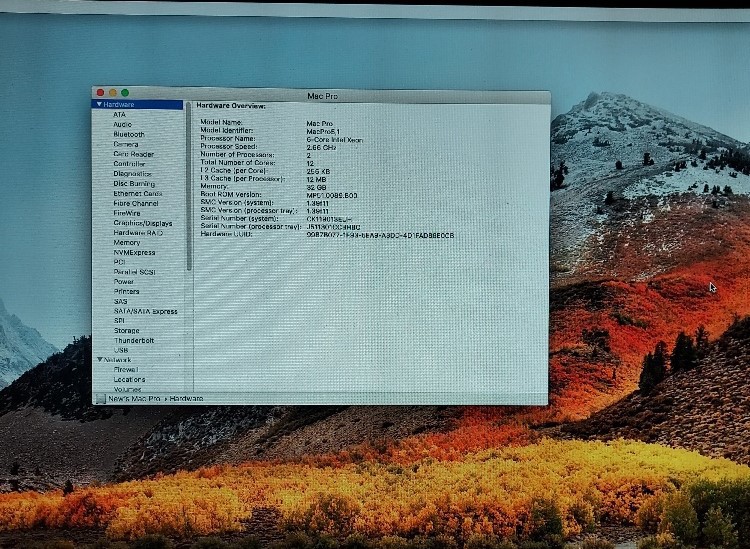Click the Hardware UUID value

pyautogui.click(x=380, y=235)
